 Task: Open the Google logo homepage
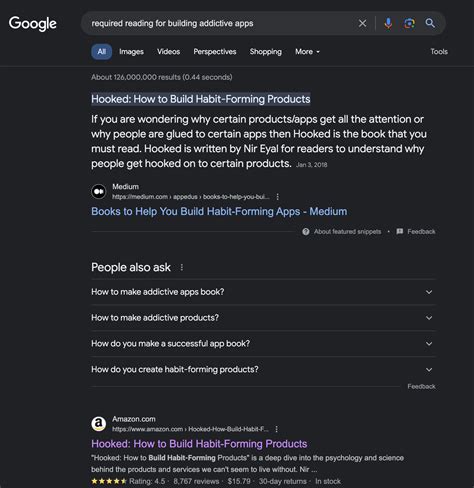[x=33, y=24]
